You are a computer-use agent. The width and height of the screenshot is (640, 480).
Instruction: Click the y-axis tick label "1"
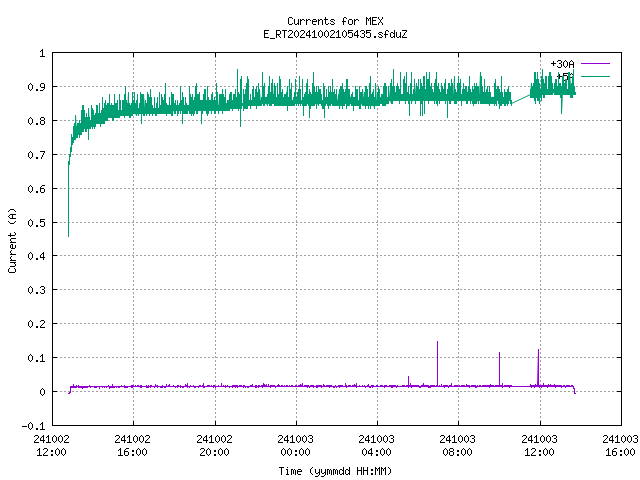tap(42, 53)
